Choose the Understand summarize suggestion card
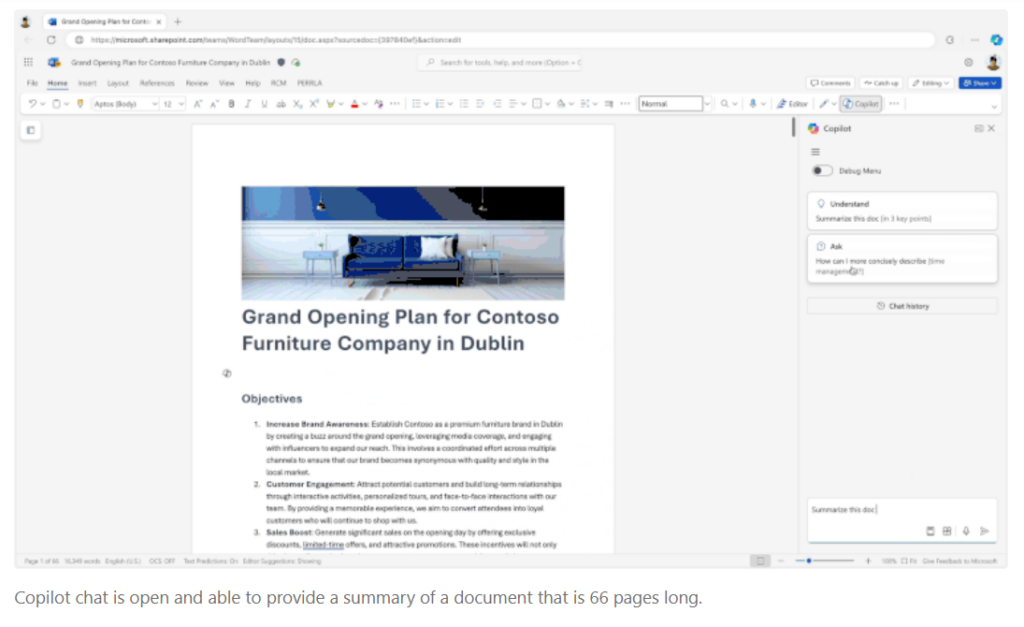1024x627 pixels. [903, 210]
